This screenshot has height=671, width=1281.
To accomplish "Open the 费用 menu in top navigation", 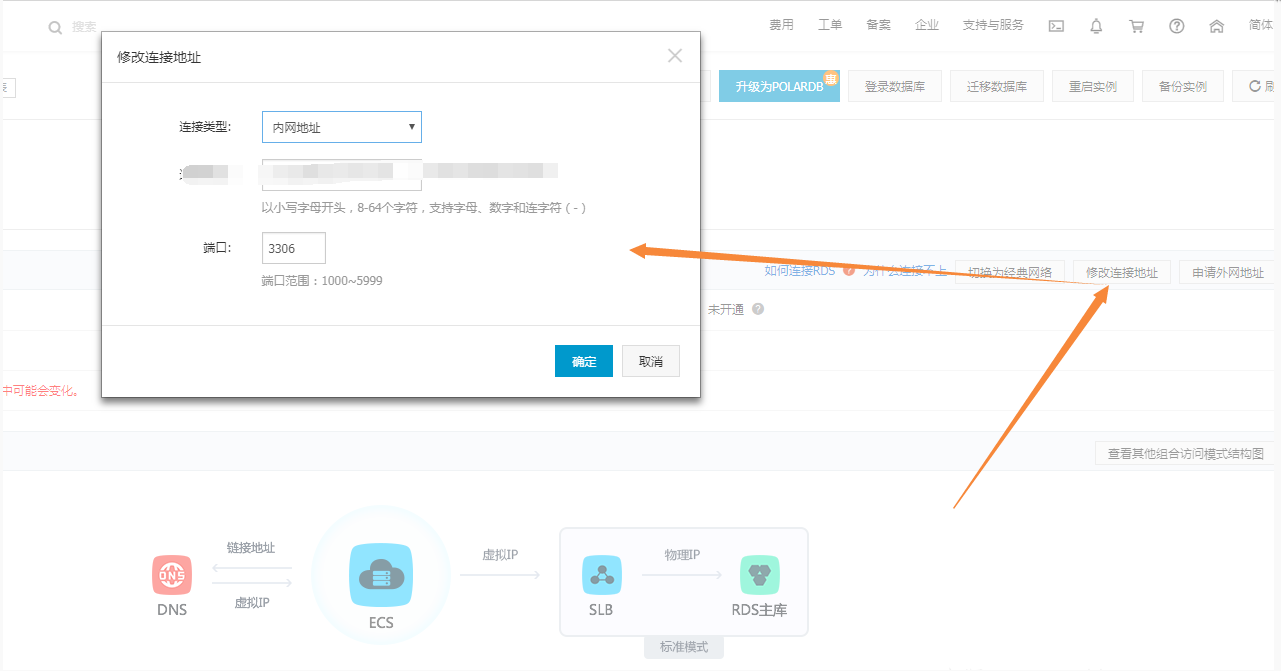I will 781,25.
